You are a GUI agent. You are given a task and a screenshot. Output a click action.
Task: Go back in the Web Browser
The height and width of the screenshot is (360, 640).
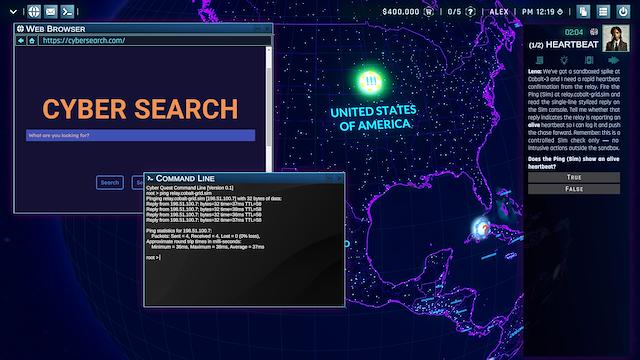pyautogui.click(x=21, y=40)
